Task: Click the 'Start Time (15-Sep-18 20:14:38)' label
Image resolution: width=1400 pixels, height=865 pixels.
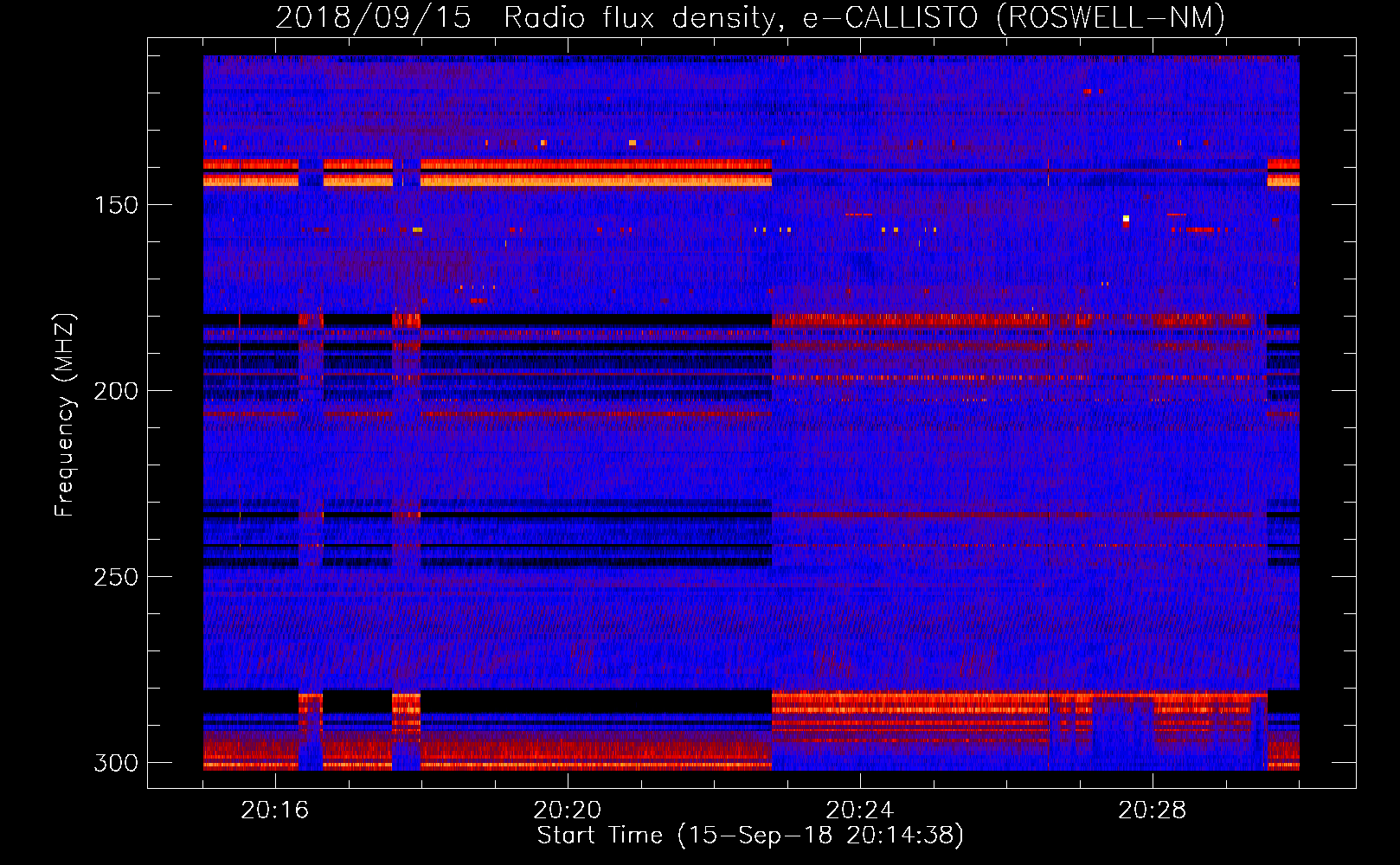Action: click(x=750, y=836)
